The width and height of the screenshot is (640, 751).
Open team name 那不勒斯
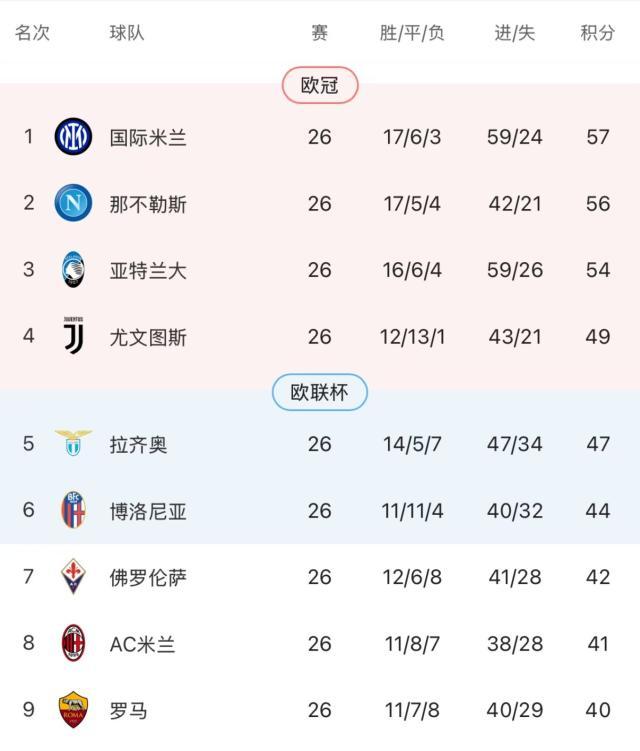[x=148, y=204]
